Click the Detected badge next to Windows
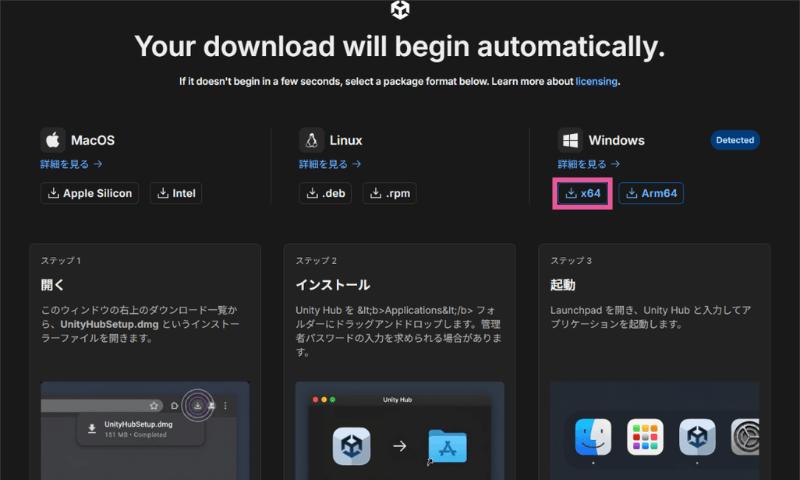This screenshot has height=480, width=800. pos(735,140)
